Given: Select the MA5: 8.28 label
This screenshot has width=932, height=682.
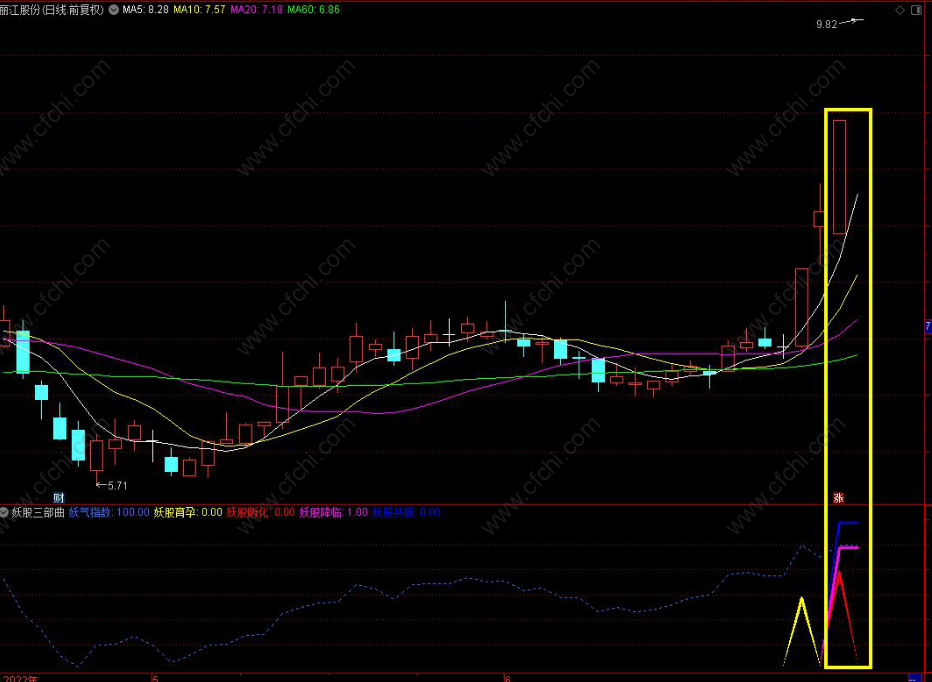Looking at the screenshot, I should coord(146,10).
